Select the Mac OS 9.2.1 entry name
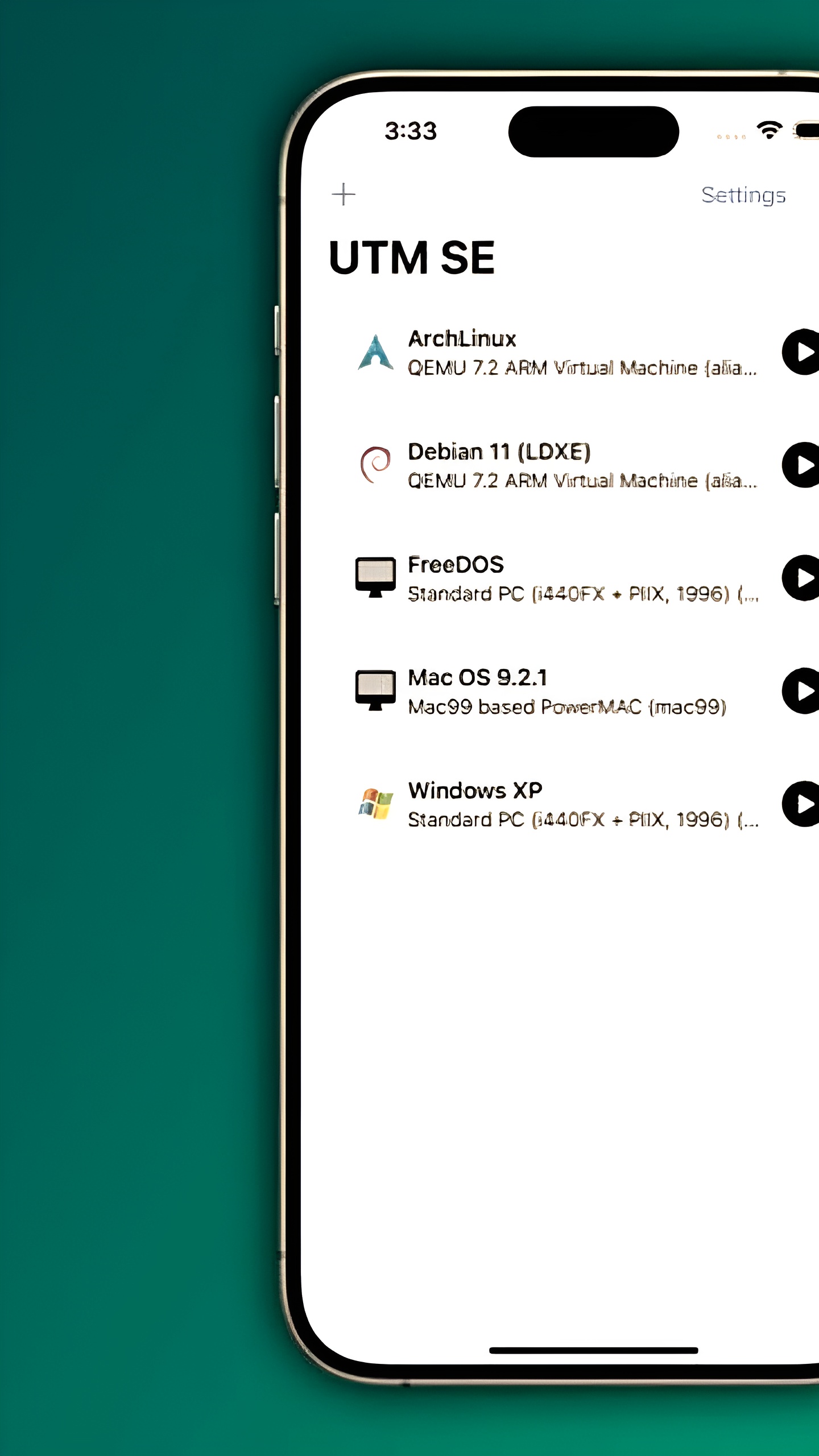This screenshot has width=819, height=1456. click(x=478, y=677)
